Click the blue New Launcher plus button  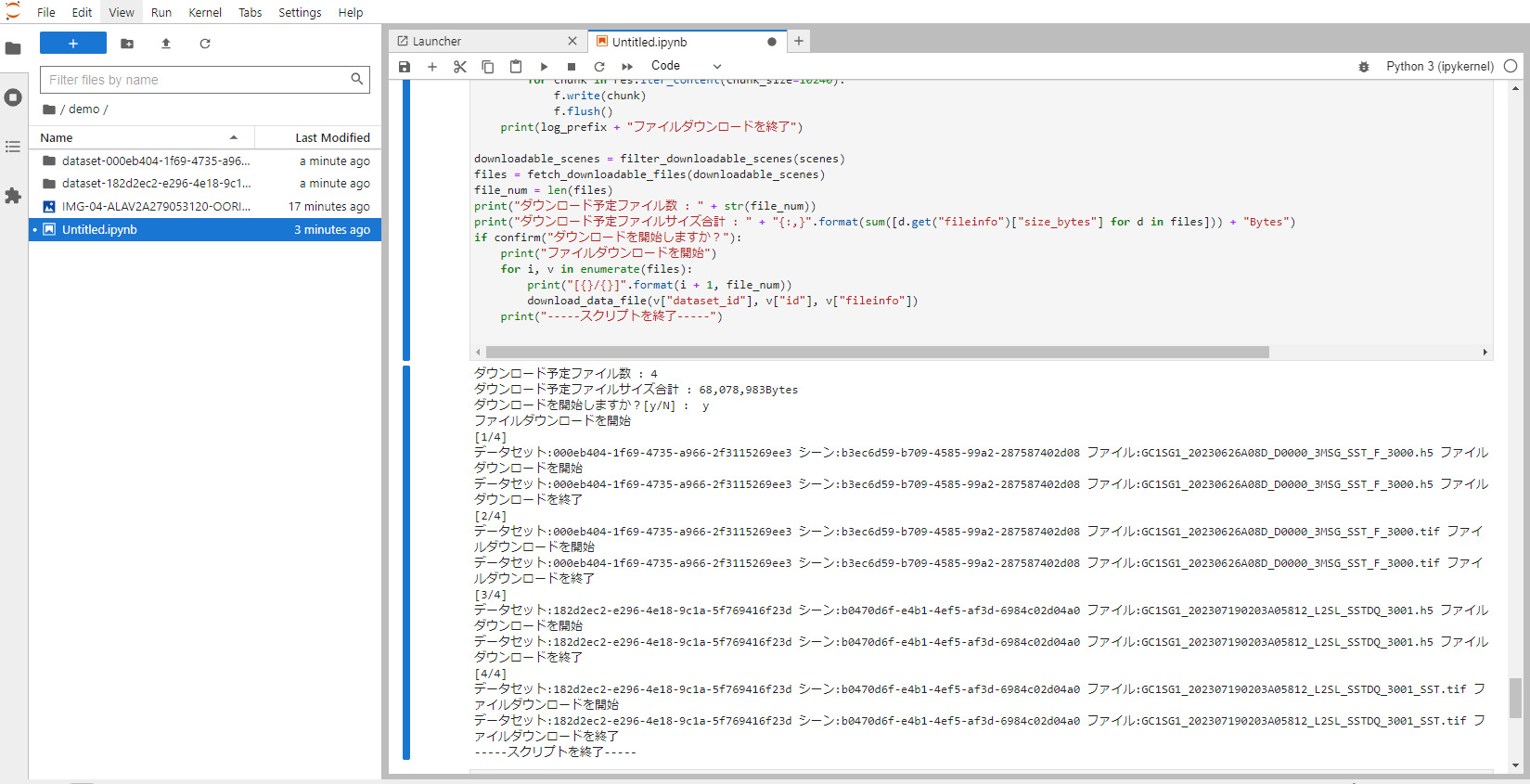pos(73,44)
